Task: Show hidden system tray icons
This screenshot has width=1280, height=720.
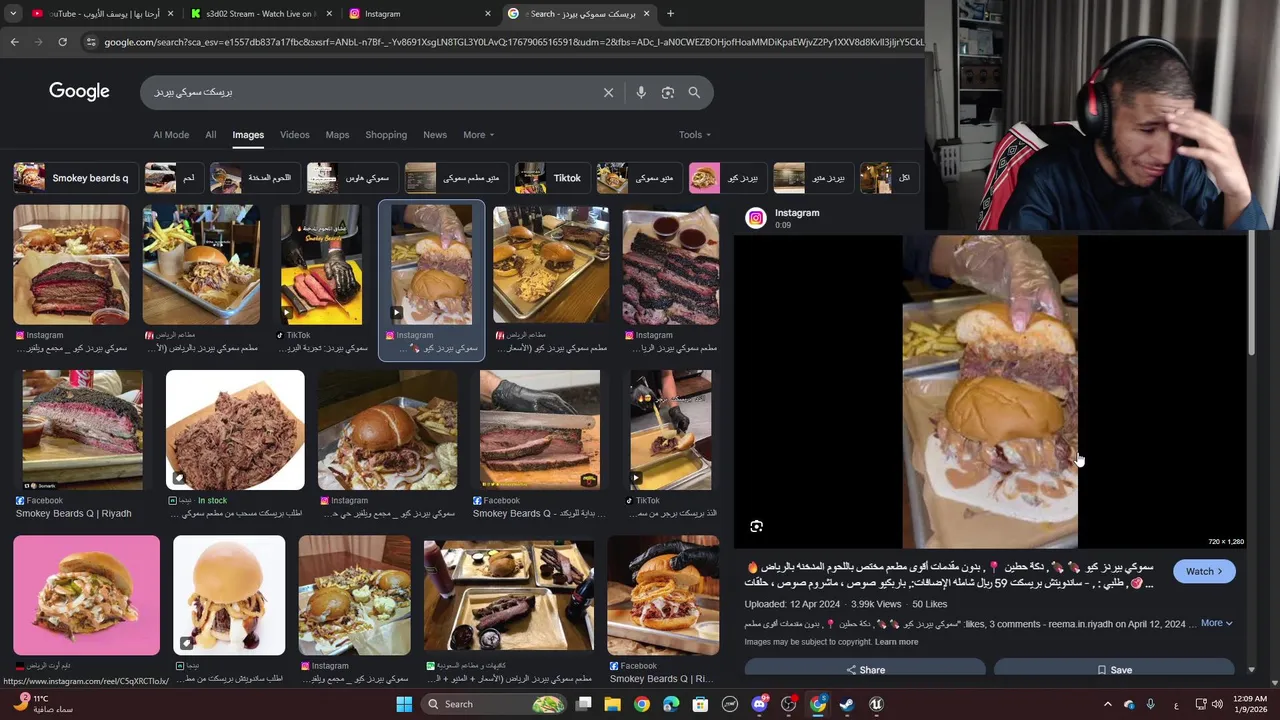Action: click(x=1107, y=704)
